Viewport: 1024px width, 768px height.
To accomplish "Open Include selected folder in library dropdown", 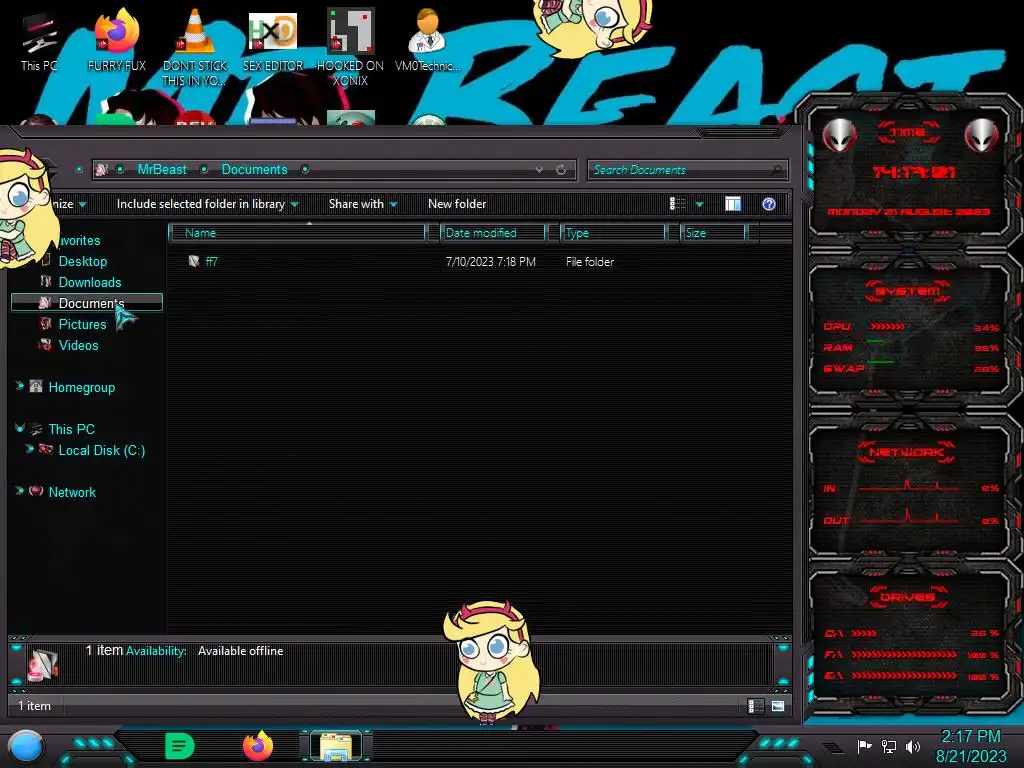I will [207, 204].
